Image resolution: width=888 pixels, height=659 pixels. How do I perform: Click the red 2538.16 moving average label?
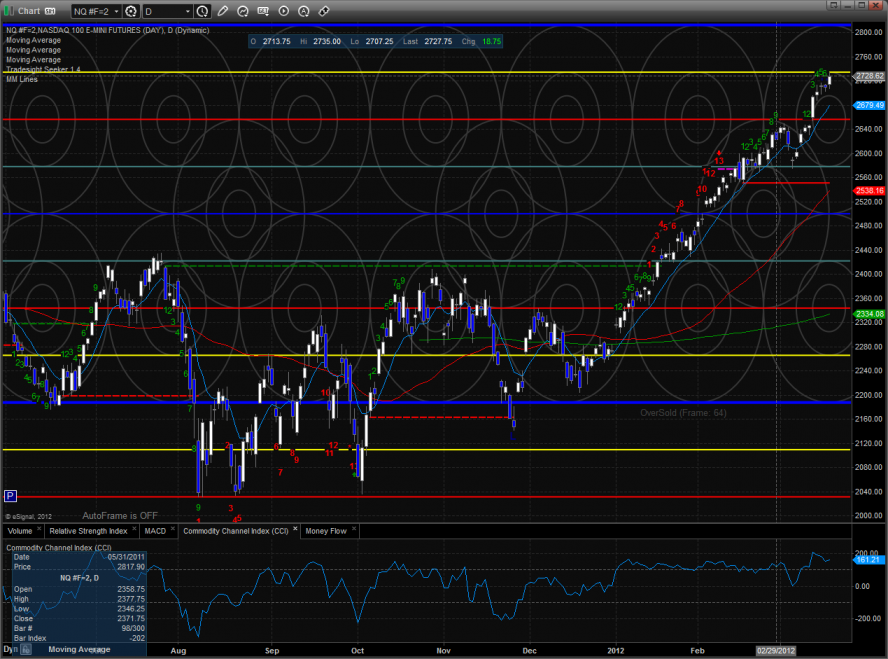[x=866, y=189]
